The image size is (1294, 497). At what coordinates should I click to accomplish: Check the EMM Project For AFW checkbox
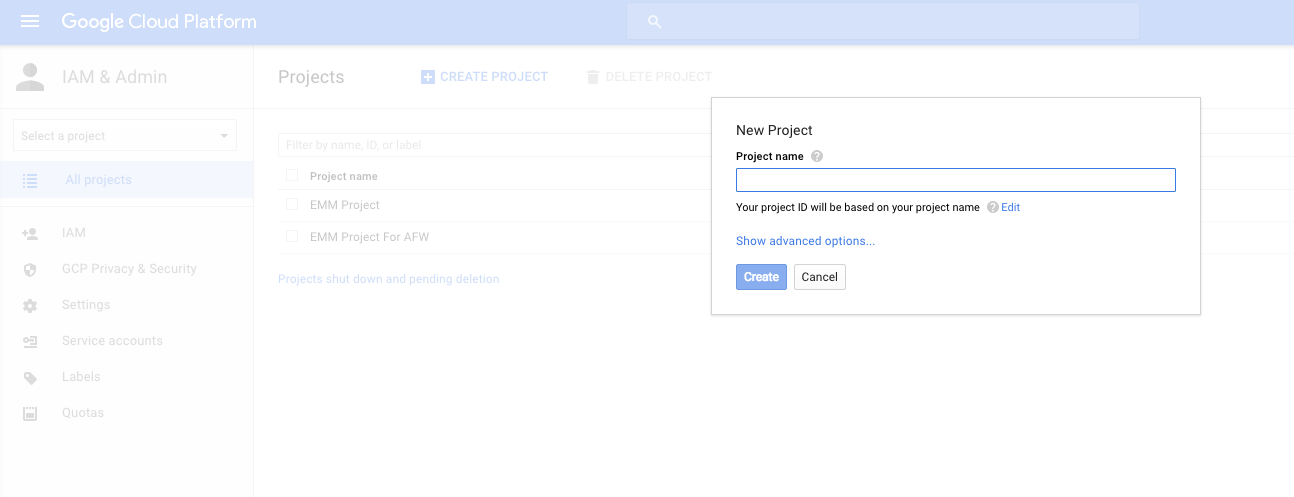(x=292, y=237)
